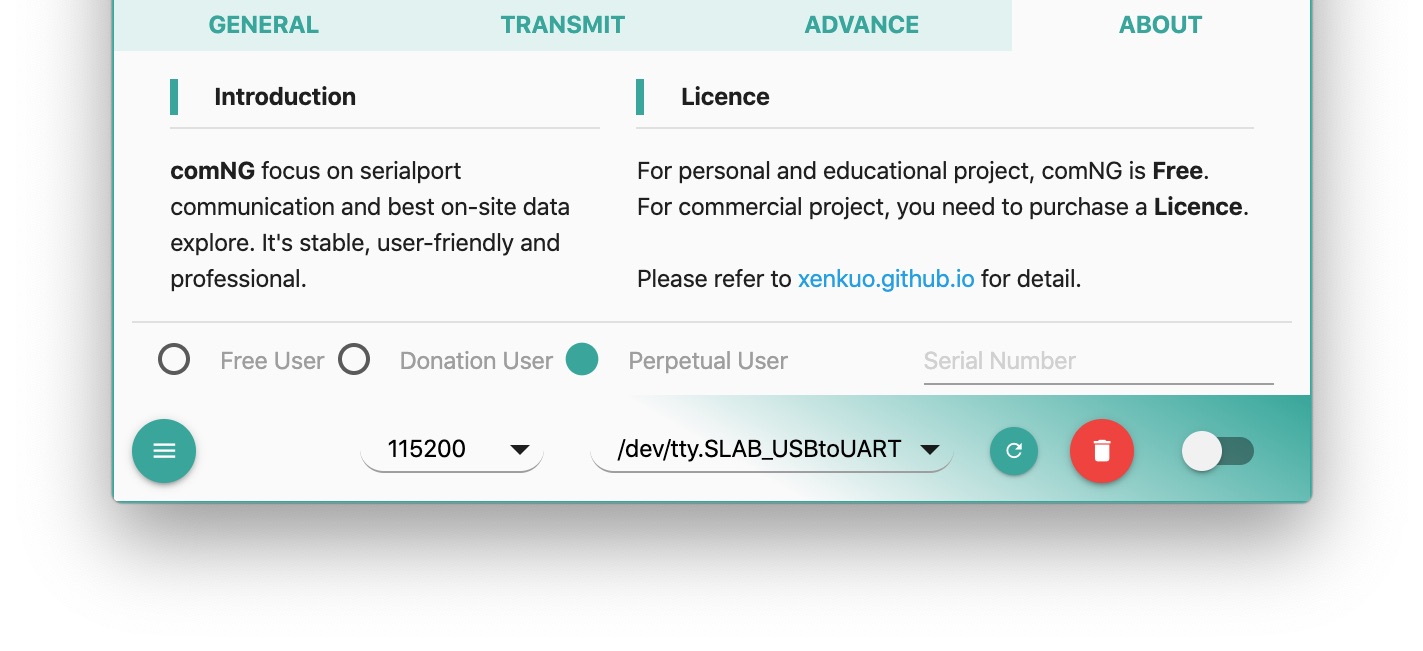This screenshot has width=1423, height=651.
Task: Toggle the port connection switch
Action: [x=1217, y=451]
